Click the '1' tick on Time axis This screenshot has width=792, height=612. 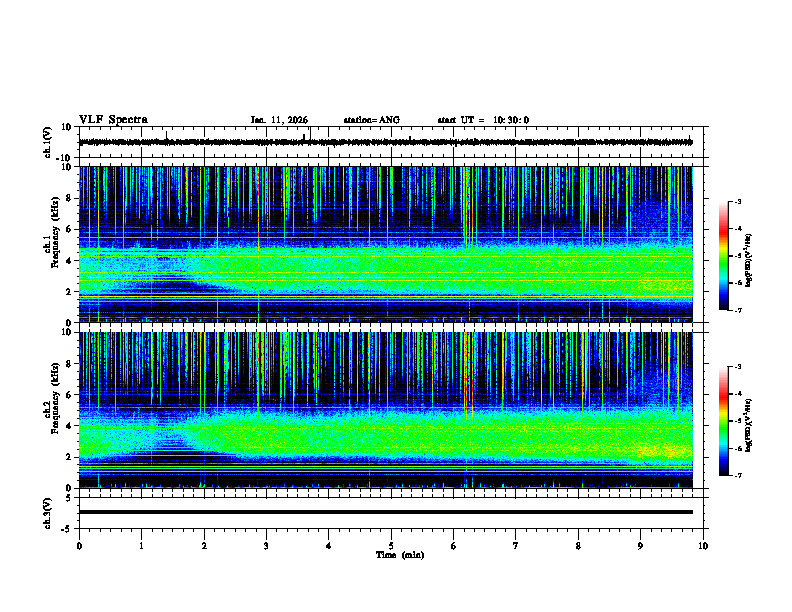pos(141,546)
